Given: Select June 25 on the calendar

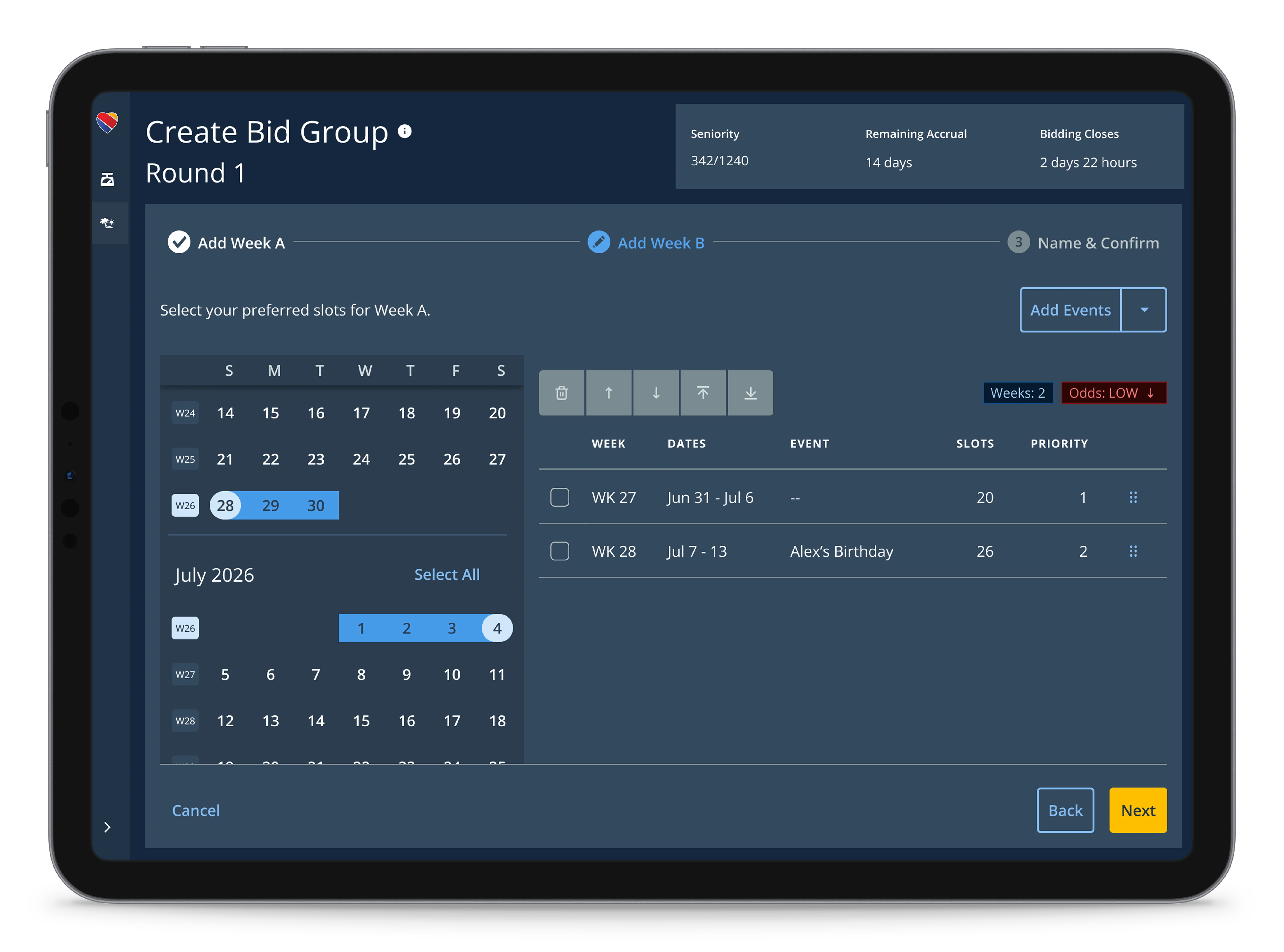Looking at the screenshot, I should 406,459.
